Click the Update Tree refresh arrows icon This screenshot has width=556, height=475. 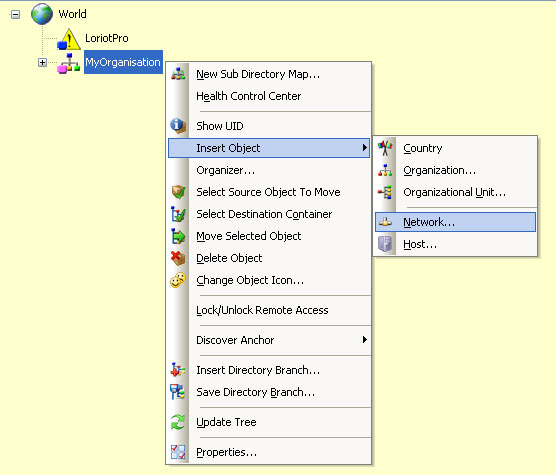tap(178, 422)
